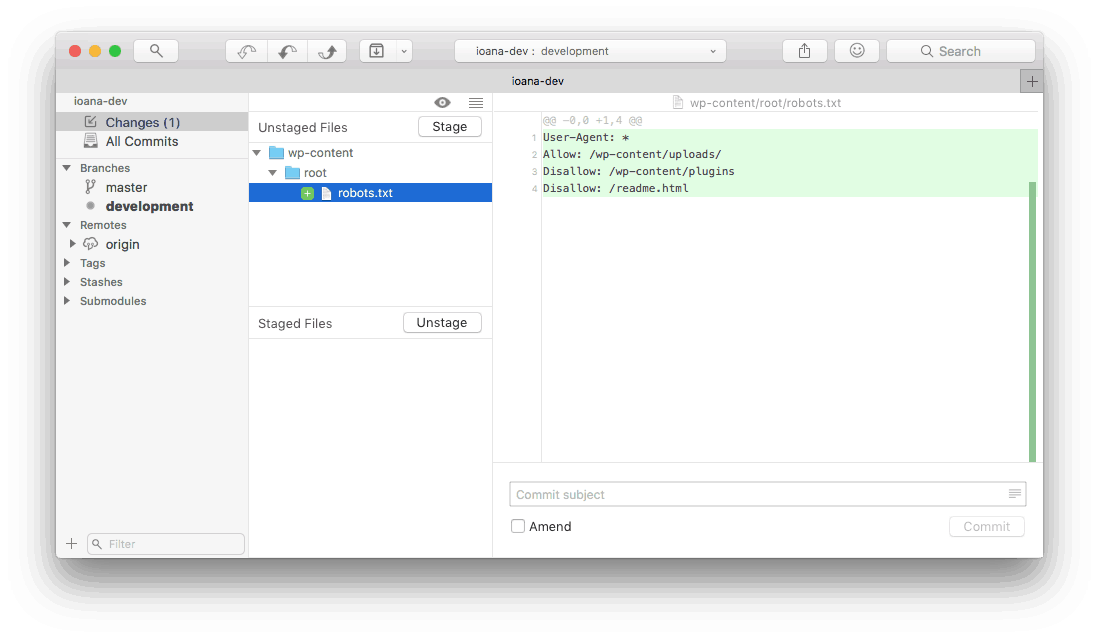Focus the toolbar Search field
1099x638 pixels.
(960, 51)
